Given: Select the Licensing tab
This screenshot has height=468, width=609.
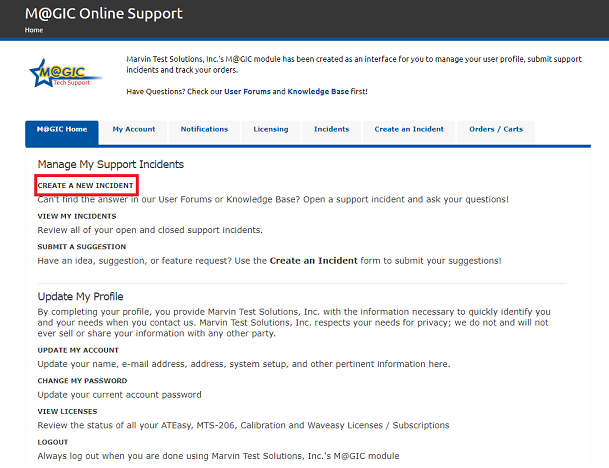Looking at the screenshot, I should [x=271, y=133].
